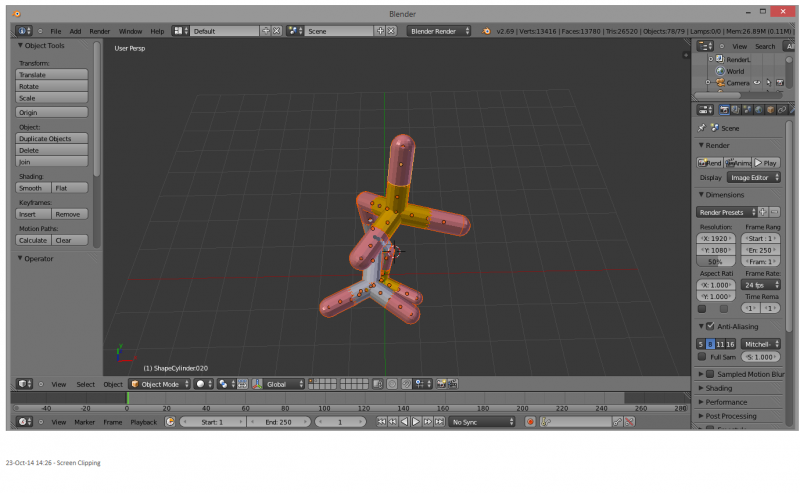
Task: Jump to the end frame in timeline
Action: [x=438, y=422]
